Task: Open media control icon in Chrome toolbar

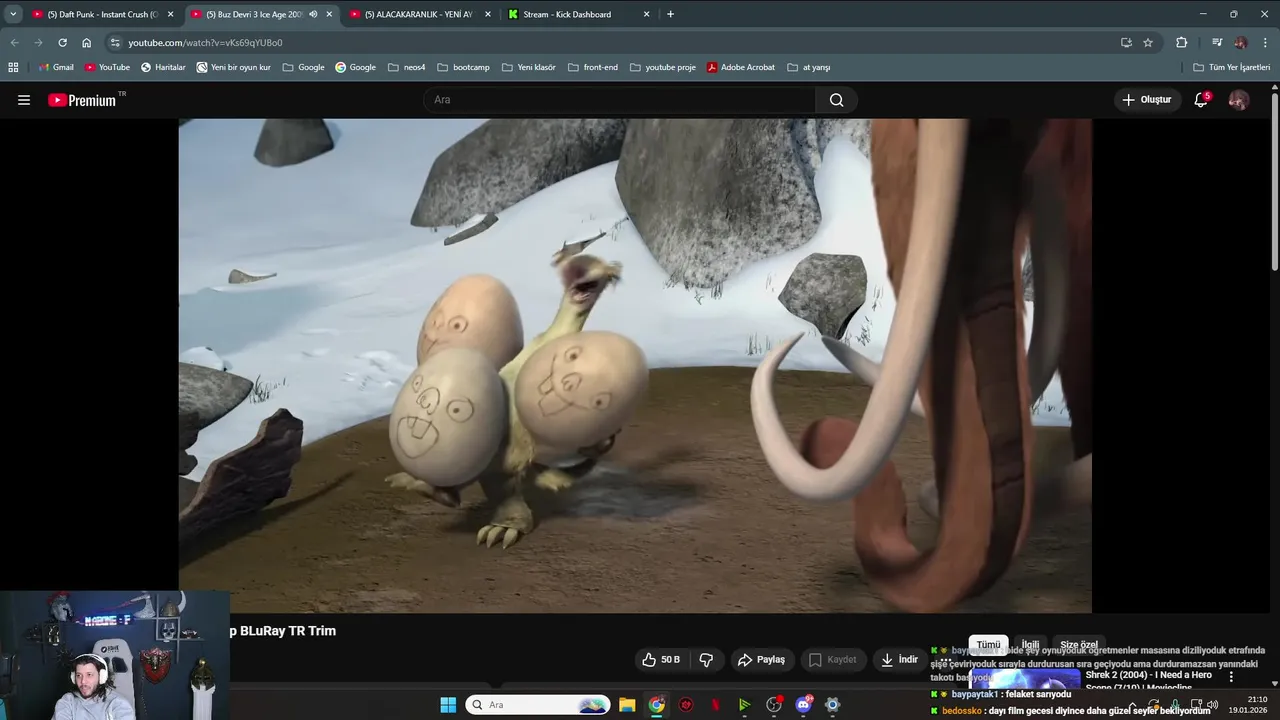Action: (1217, 42)
